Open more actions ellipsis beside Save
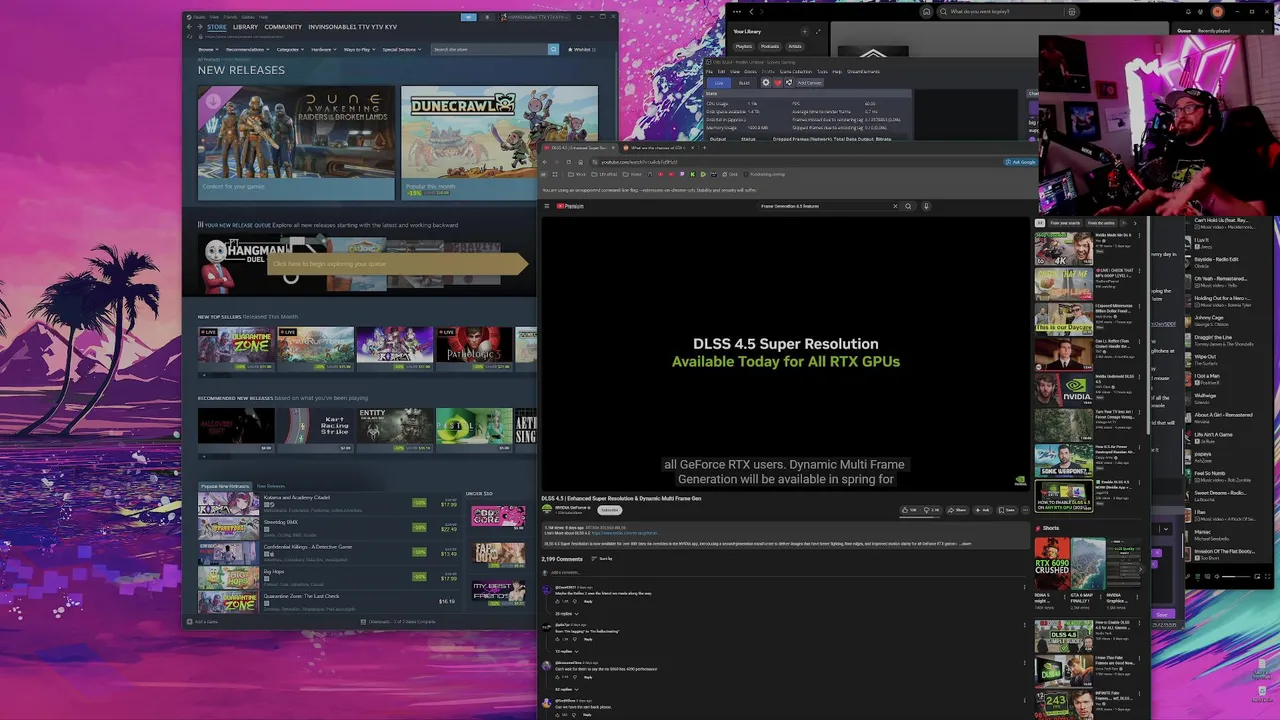1280x720 pixels. click(1025, 510)
